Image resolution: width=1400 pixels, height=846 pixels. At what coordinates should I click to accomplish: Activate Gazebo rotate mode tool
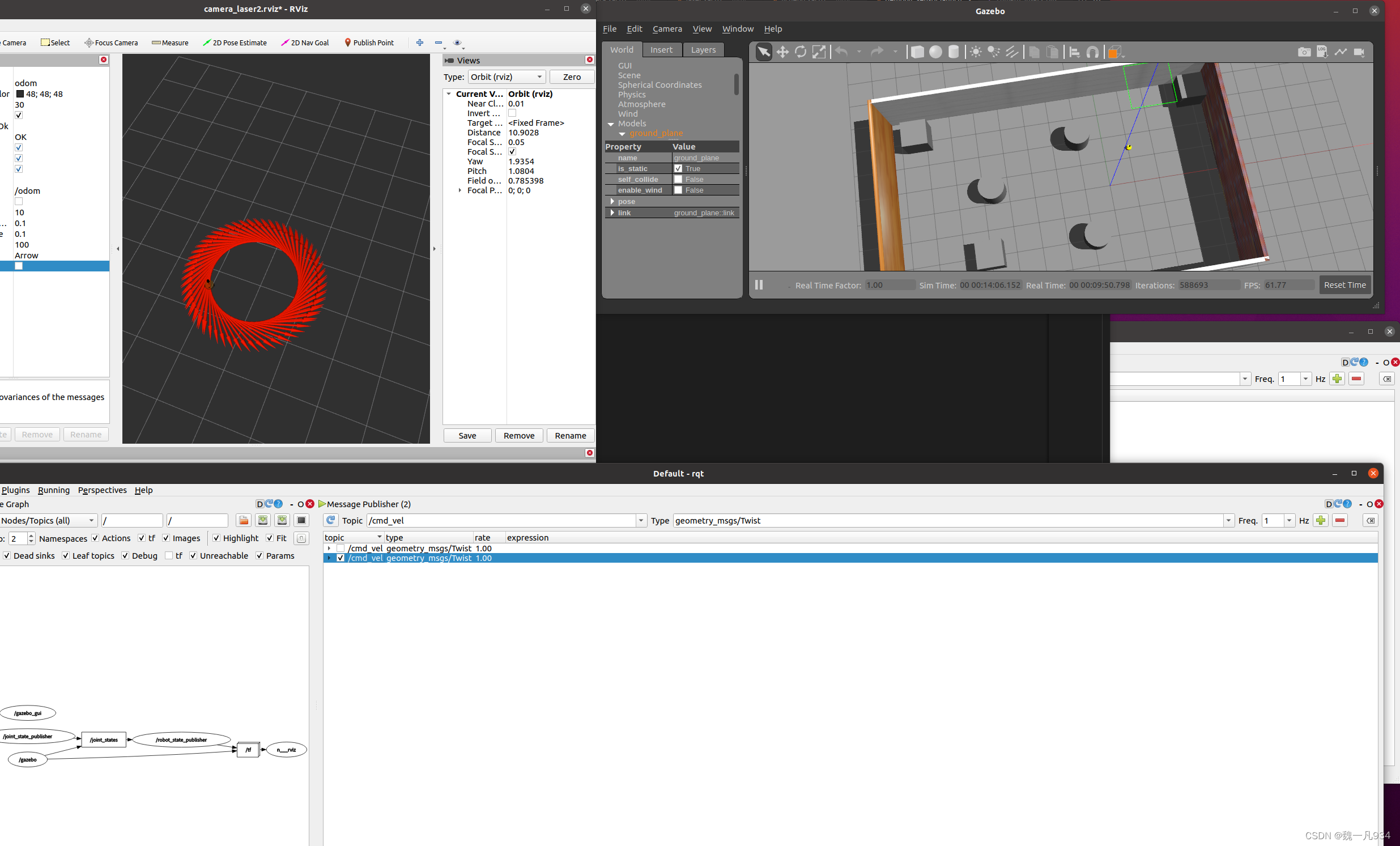[x=800, y=52]
